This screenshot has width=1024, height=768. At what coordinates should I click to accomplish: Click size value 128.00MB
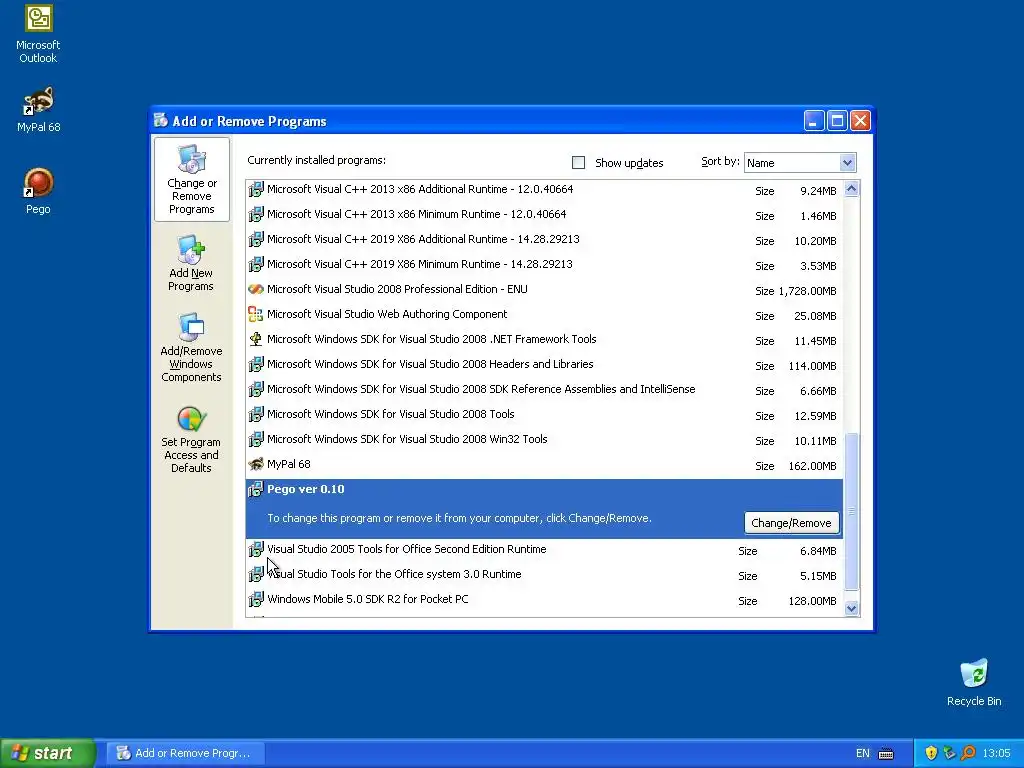(812, 601)
